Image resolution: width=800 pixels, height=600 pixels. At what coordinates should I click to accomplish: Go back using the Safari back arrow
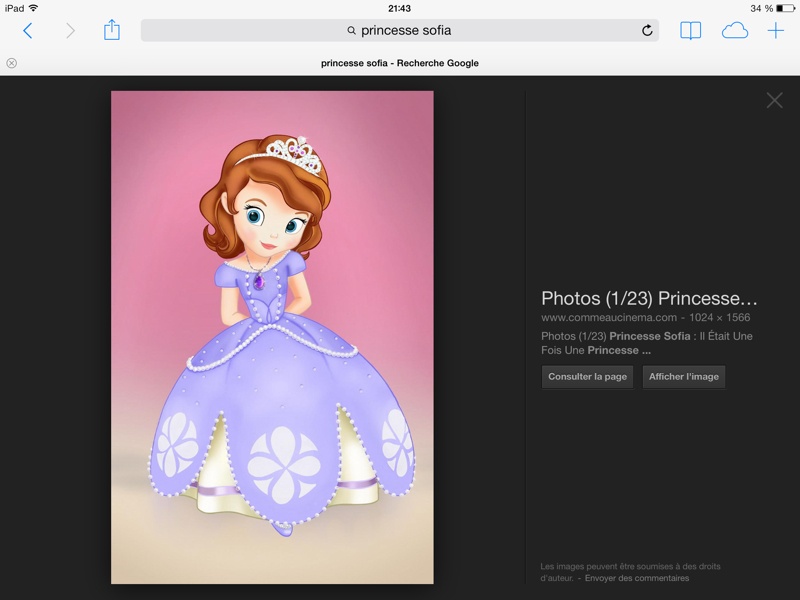coord(28,31)
